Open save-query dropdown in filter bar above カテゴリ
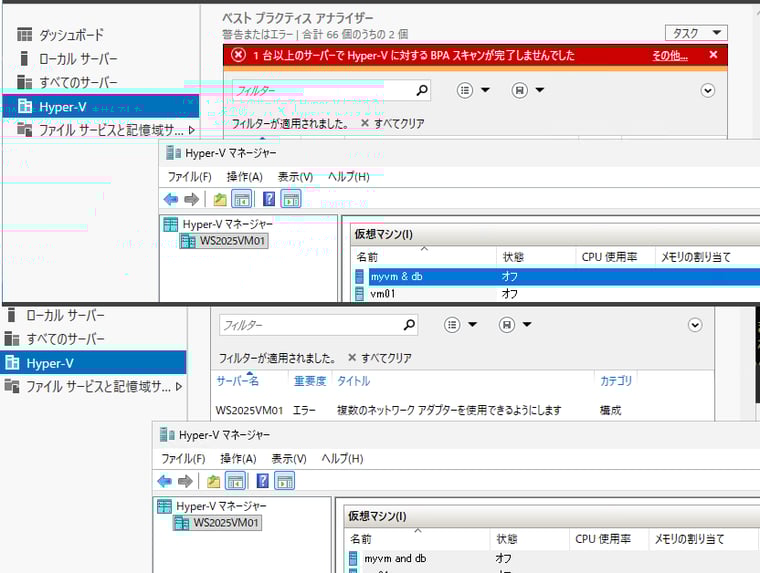 [x=518, y=325]
